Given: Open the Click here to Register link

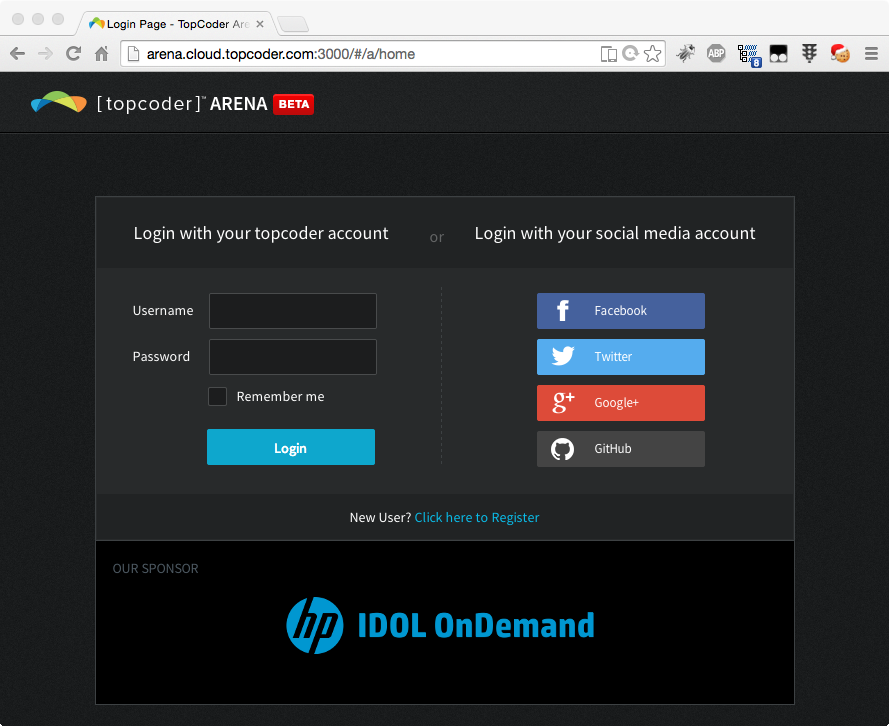Looking at the screenshot, I should click(x=477, y=517).
